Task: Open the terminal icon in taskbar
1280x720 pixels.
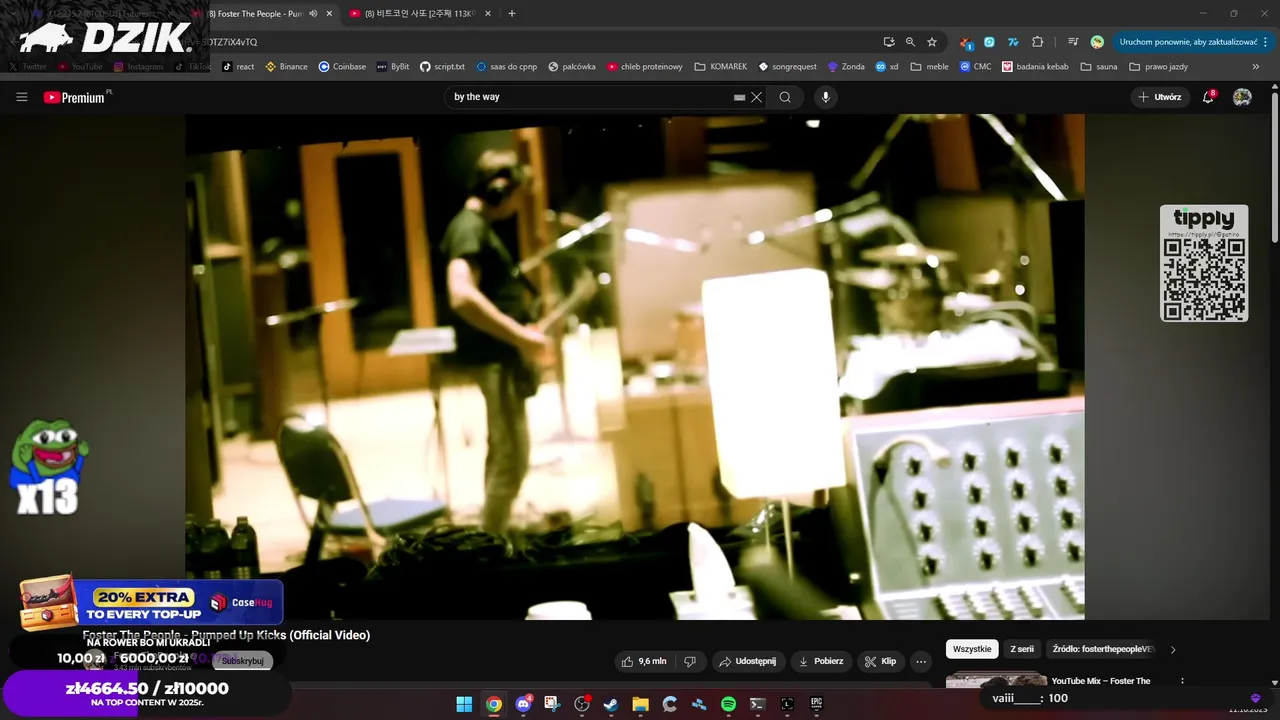Action: pyautogui.click(x=757, y=704)
